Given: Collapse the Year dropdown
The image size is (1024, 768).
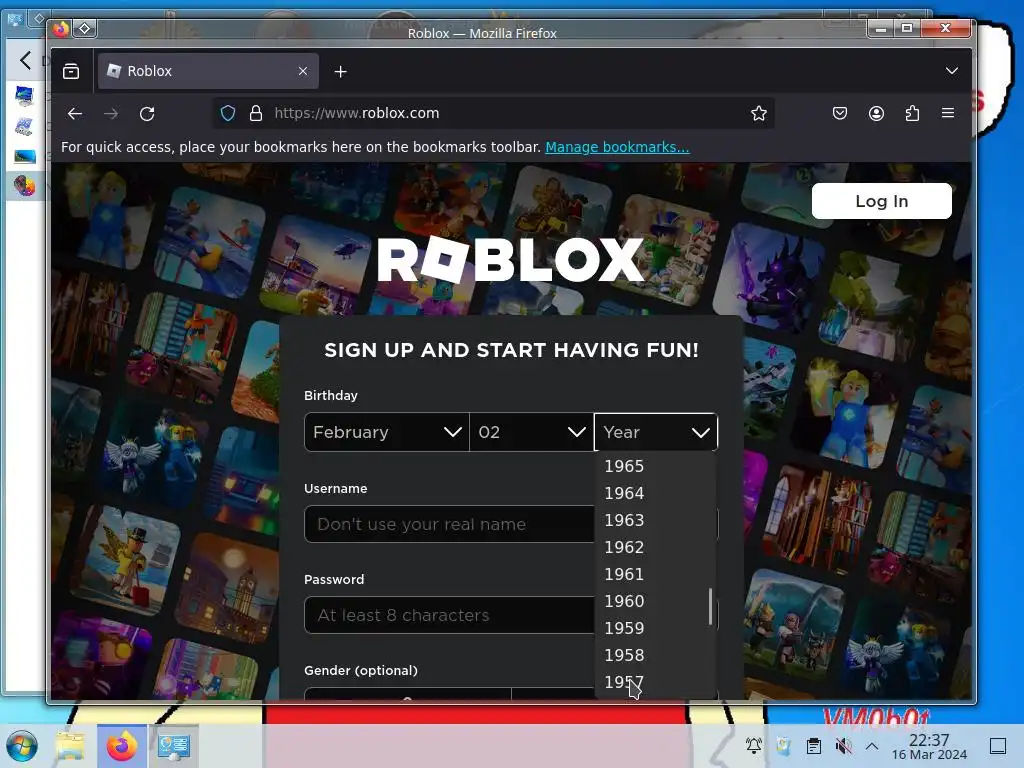Looking at the screenshot, I should [656, 432].
